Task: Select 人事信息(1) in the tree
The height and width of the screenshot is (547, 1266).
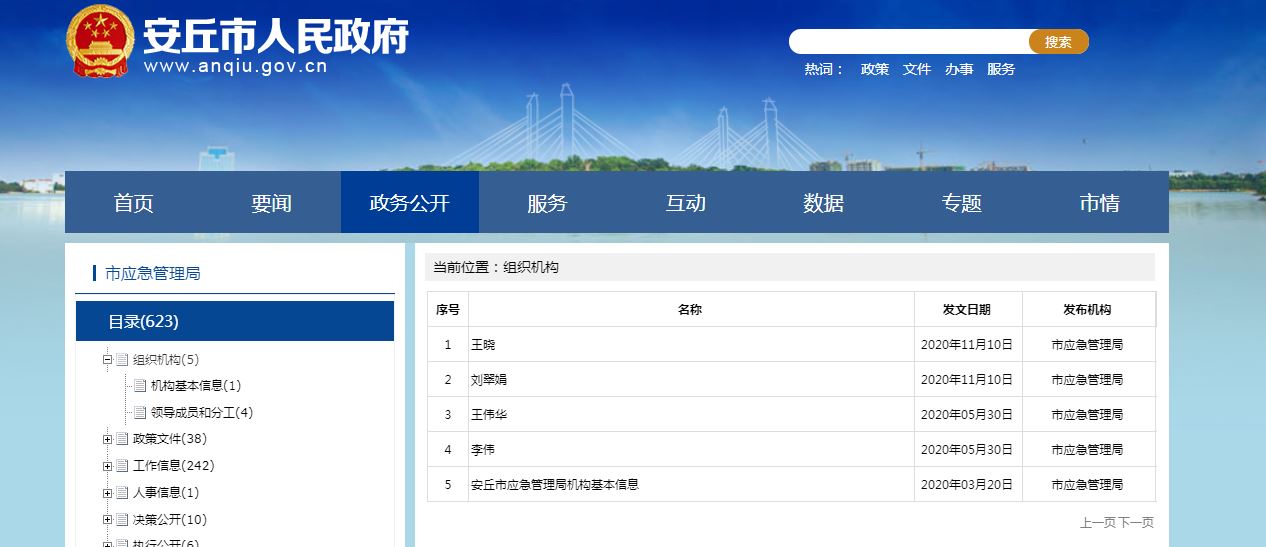Action: (x=166, y=493)
